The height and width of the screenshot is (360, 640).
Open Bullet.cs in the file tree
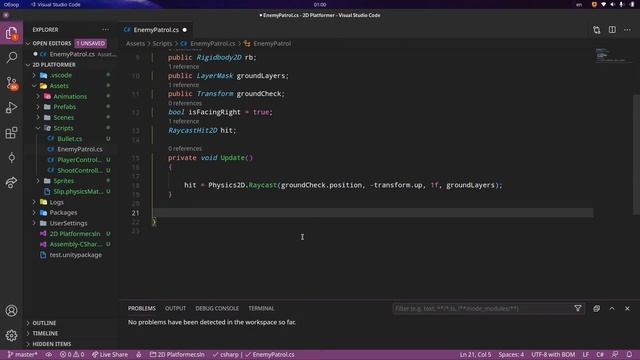(x=71, y=139)
